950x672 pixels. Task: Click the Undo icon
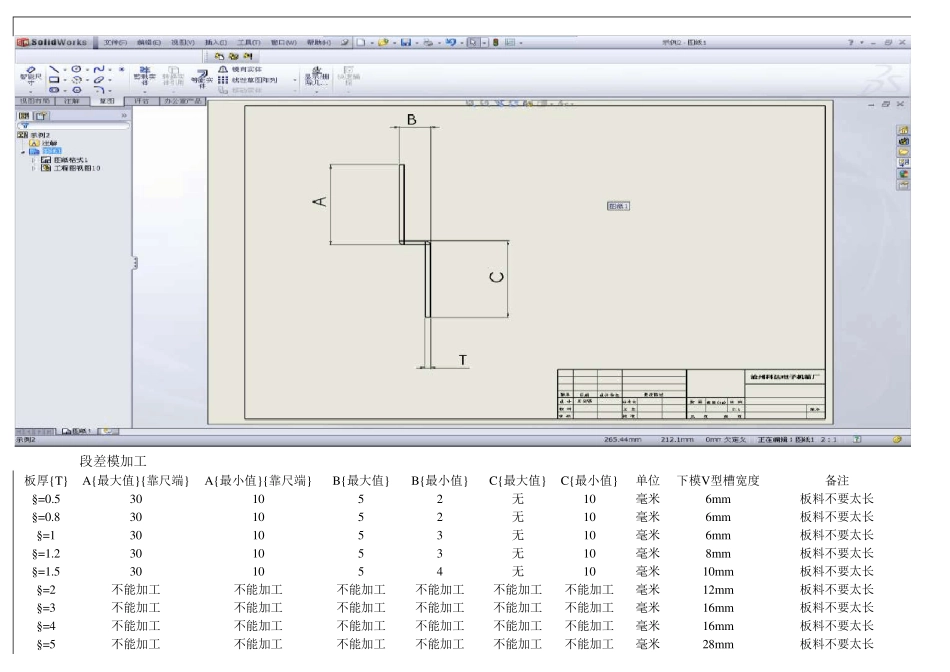[x=451, y=44]
